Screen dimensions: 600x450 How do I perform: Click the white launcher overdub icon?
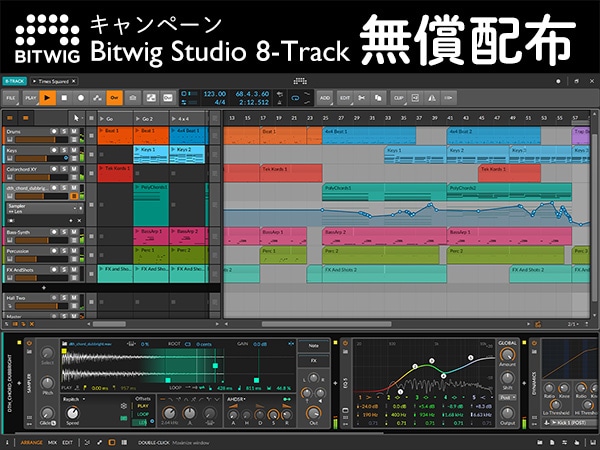(168, 98)
